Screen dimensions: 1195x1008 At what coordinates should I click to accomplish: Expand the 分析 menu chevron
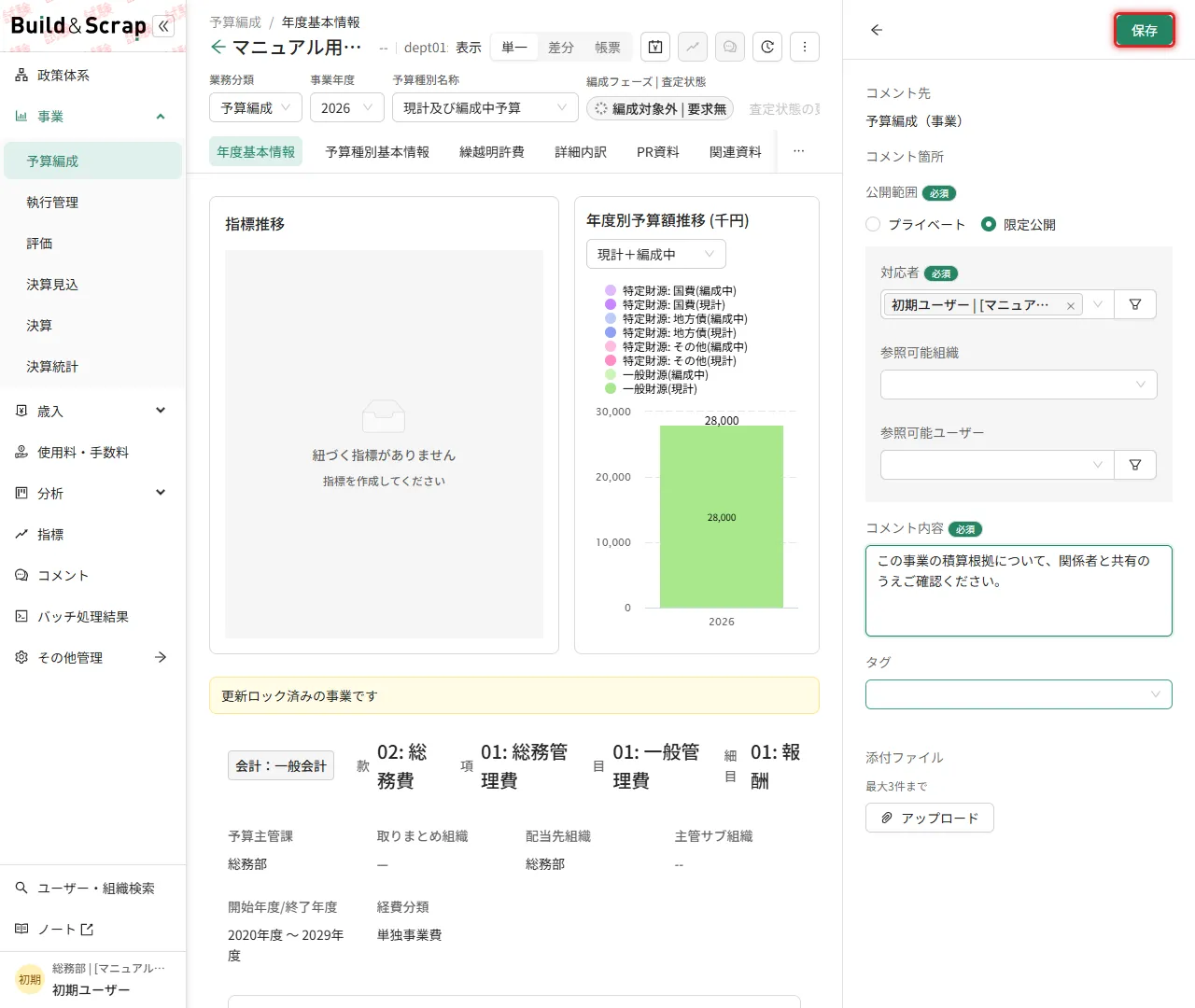tap(161, 493)
